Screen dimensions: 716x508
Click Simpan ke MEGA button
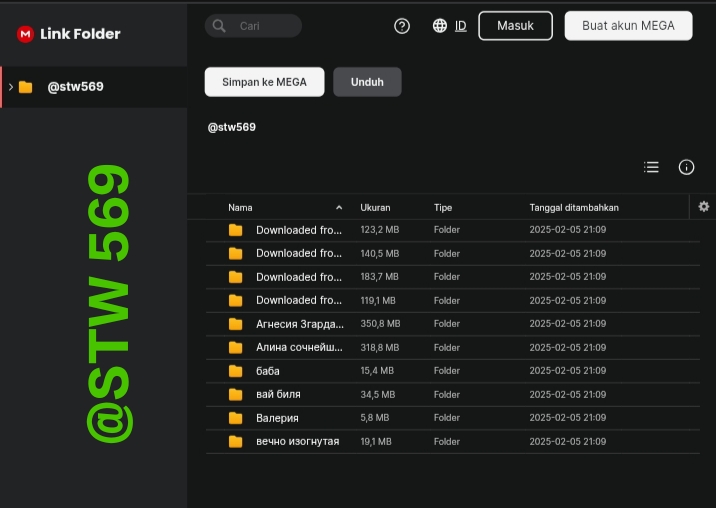(264, 82)
